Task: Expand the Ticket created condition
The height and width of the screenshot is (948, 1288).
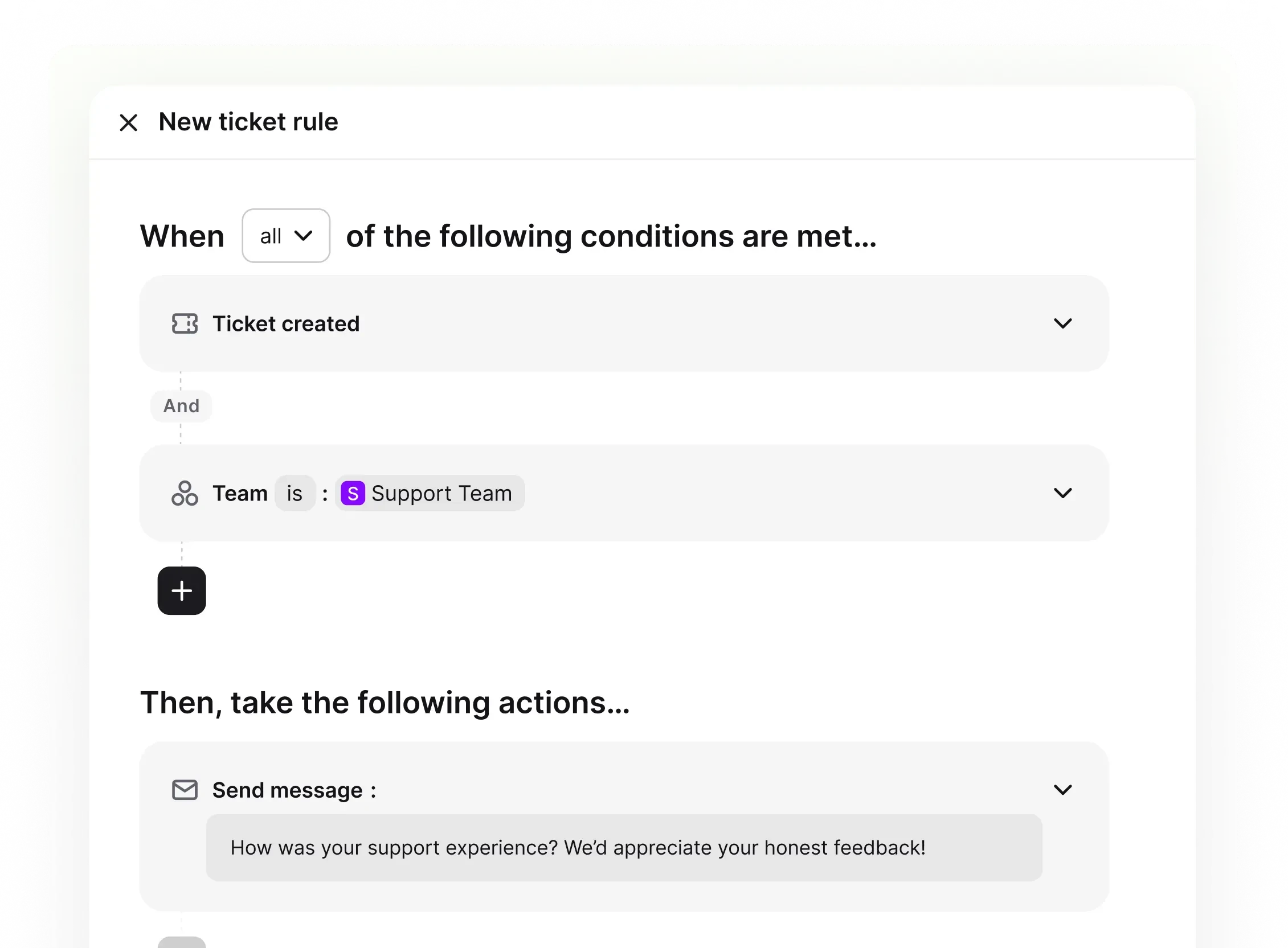Action: coord(1063,323)
